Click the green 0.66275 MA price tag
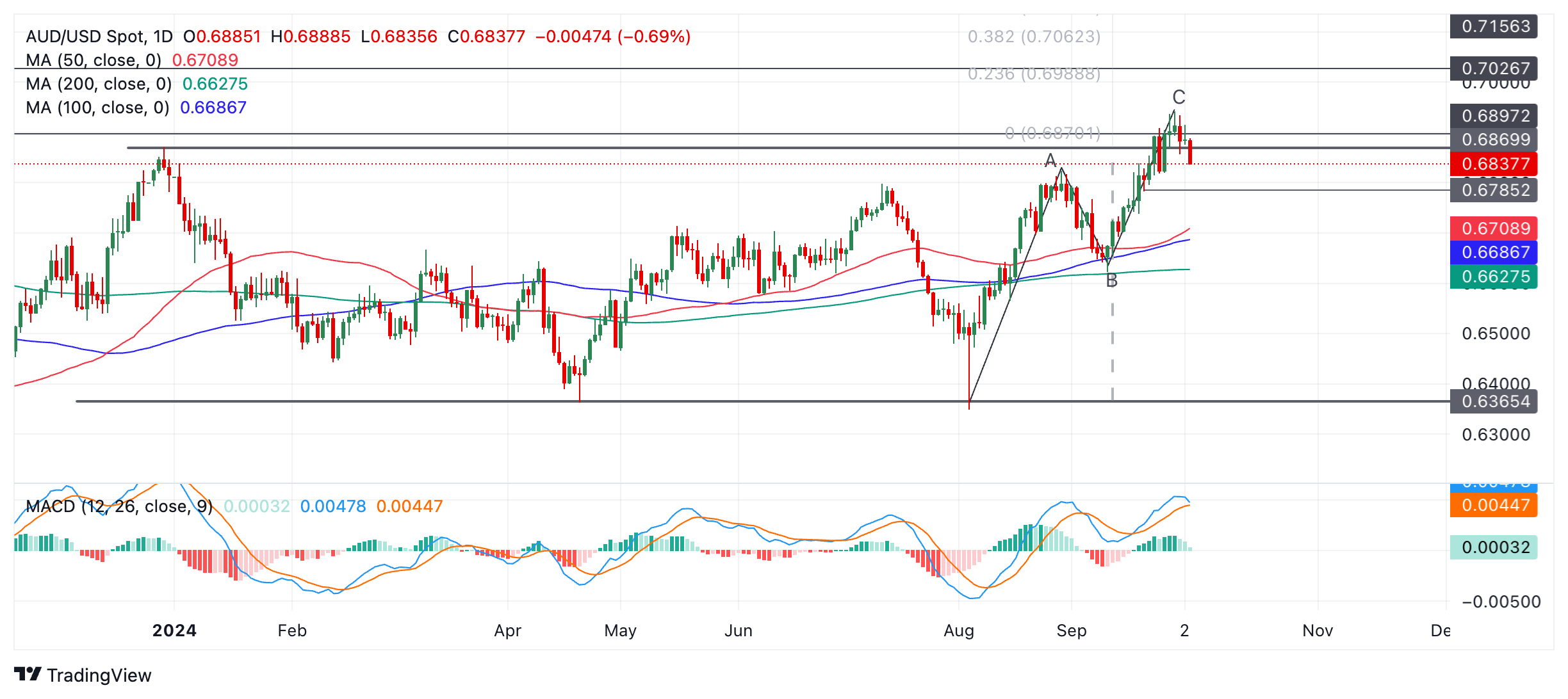The width and height of the screenshot is (1568, 699). 1494,277
